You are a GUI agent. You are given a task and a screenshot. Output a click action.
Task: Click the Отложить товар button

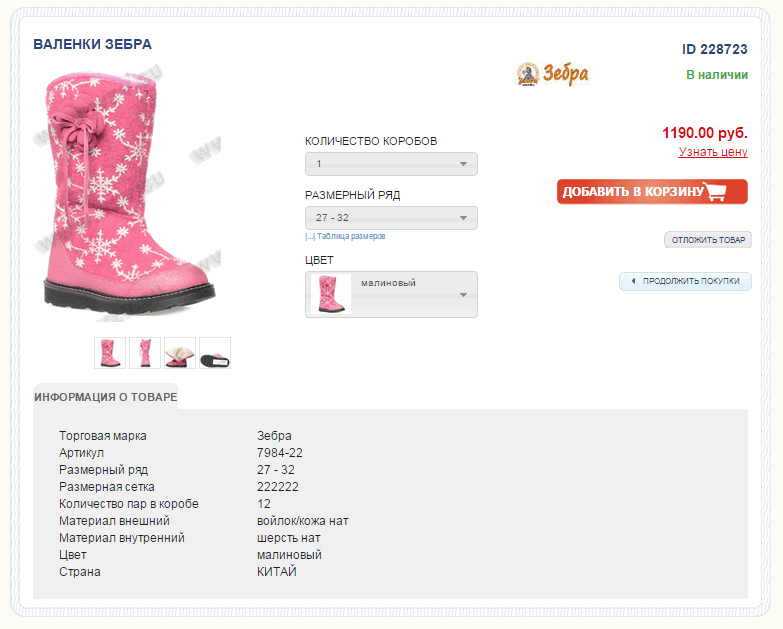pos(708,240)
